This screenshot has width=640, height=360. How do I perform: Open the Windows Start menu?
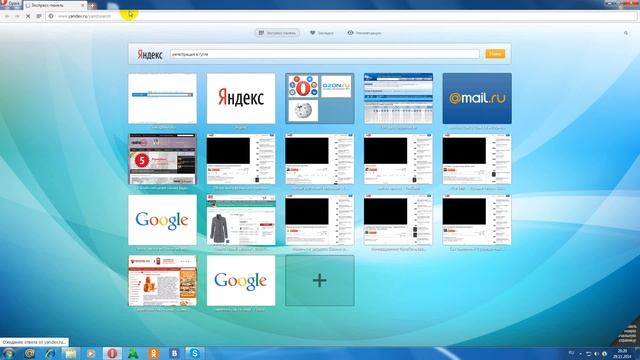(x=9, y=353)
